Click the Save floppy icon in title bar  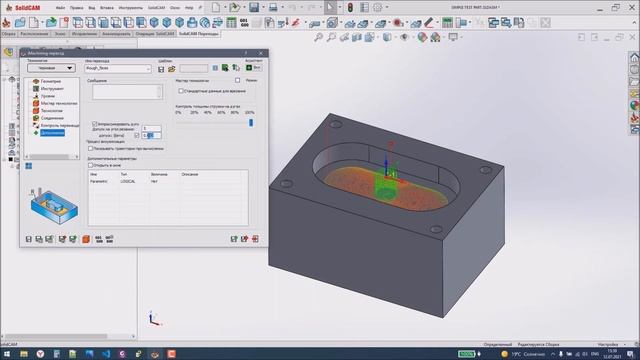point(254,7)
